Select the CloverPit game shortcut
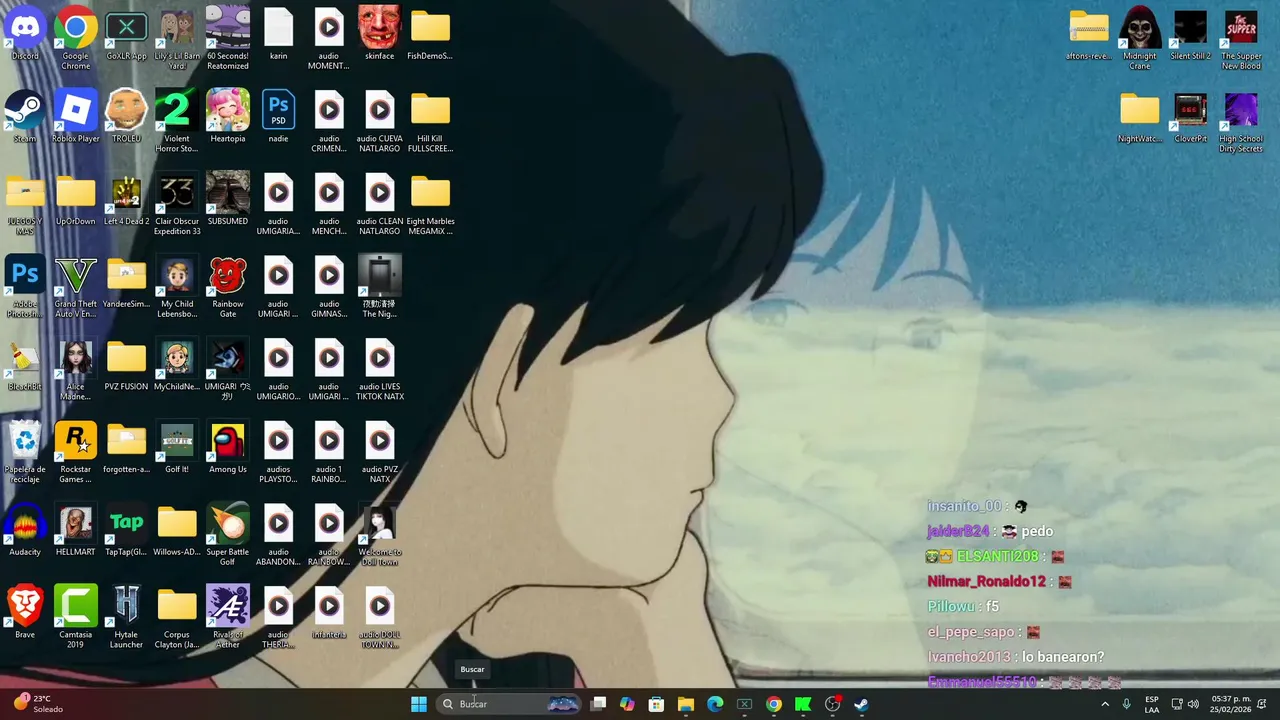This screenshot has height=720, width=1280. 1190,116
